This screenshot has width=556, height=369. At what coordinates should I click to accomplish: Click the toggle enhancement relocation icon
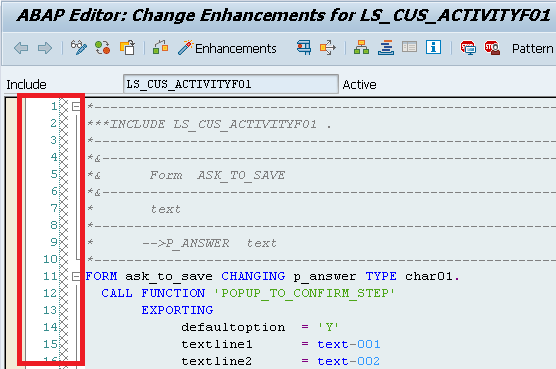(x=161, y=47)
